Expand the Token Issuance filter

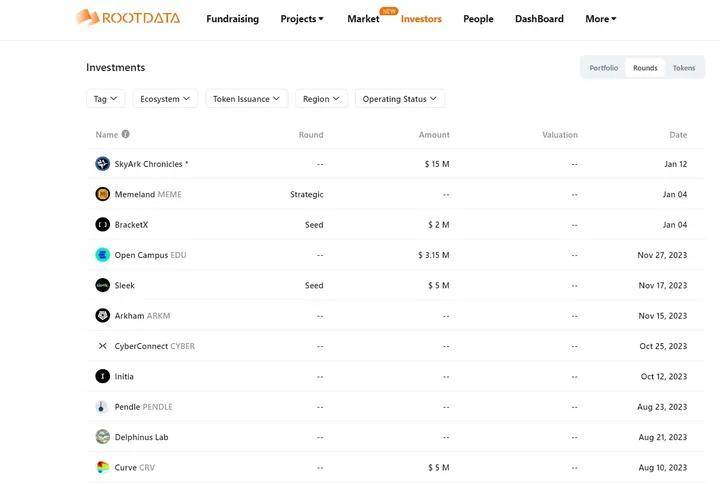[247, 99]
